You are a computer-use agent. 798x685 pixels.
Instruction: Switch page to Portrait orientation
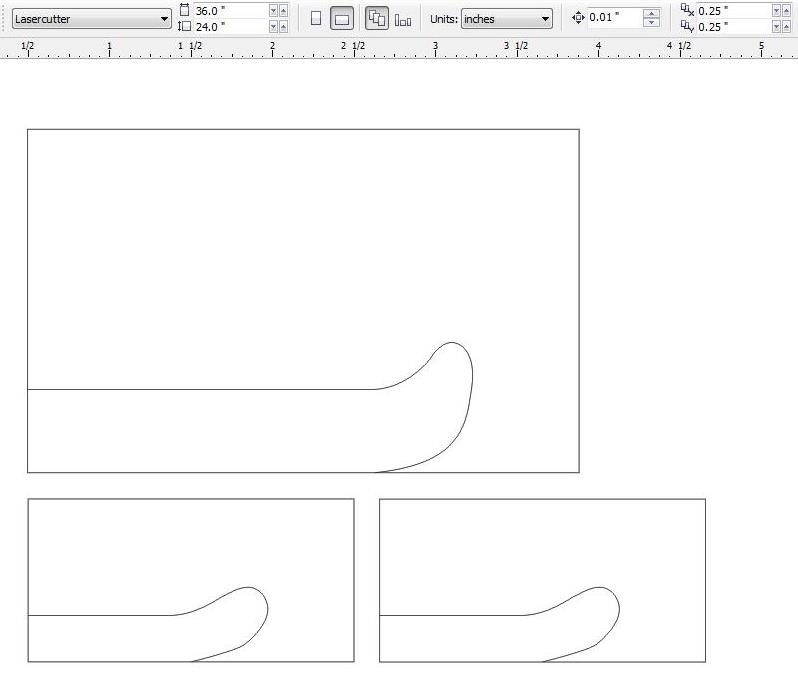(316, 19)
